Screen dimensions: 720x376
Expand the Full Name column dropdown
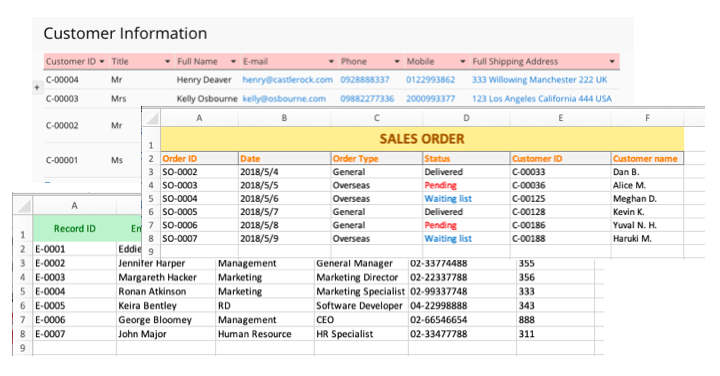coord(233,62)
